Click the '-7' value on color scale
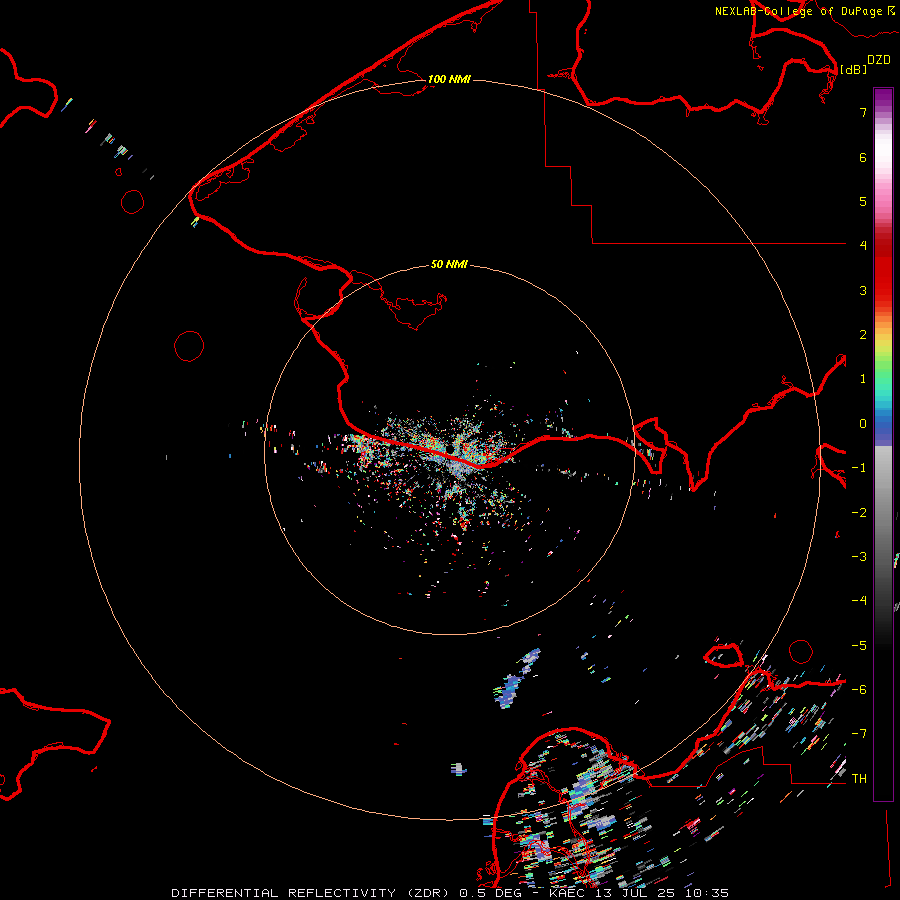900x900 pixels. tap(859, 734)
